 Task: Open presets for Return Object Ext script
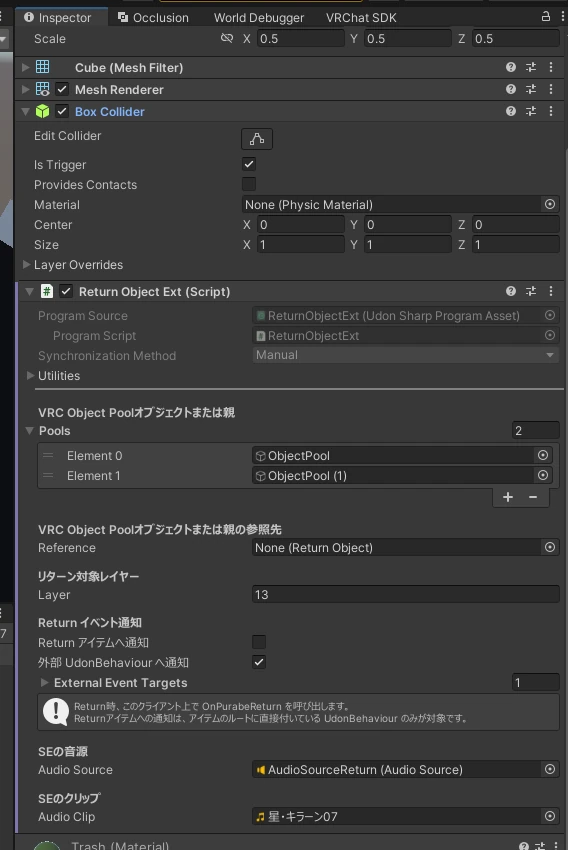click(x=531, y=292)
